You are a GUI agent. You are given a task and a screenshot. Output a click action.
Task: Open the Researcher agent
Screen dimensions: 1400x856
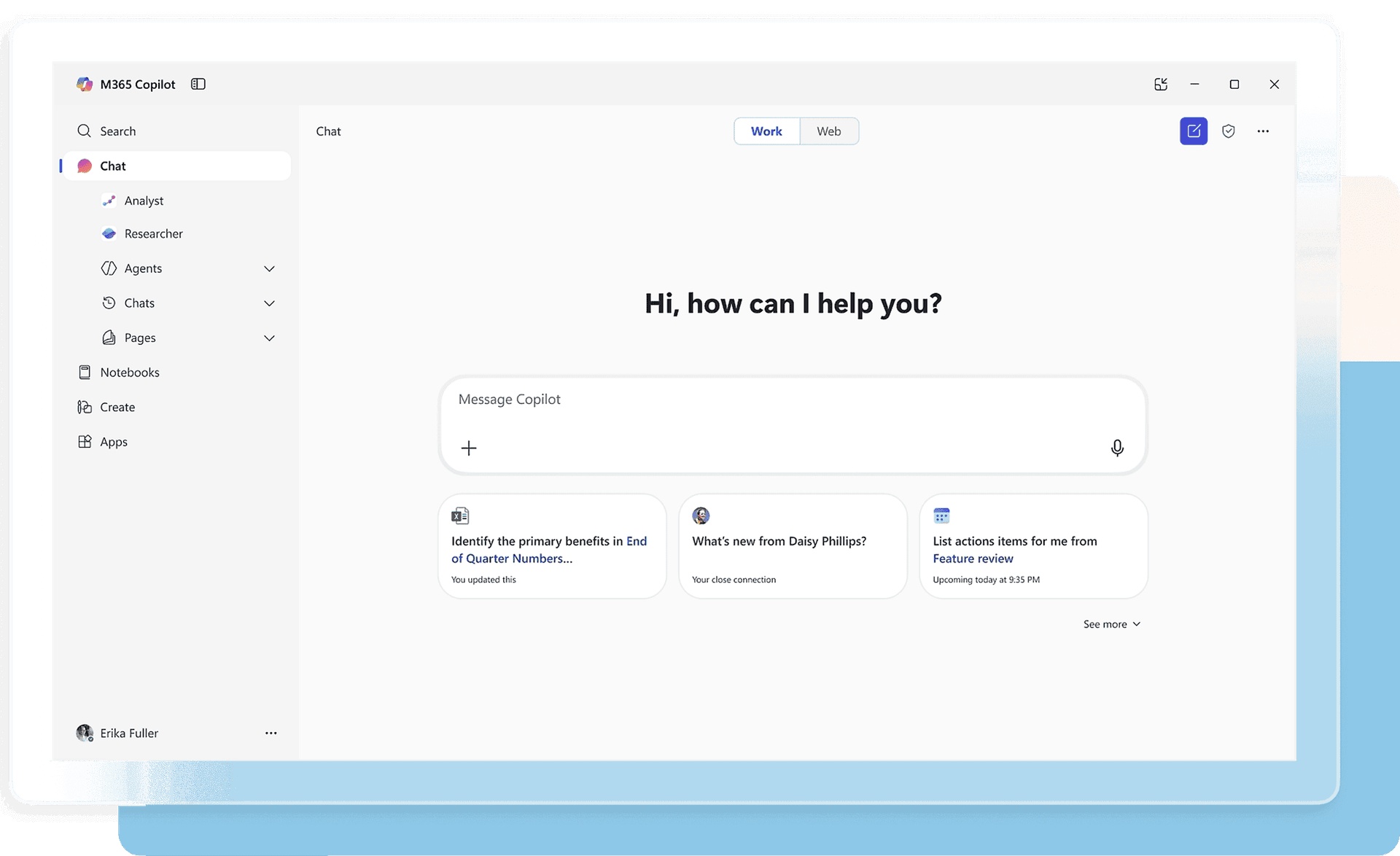pyautogui.click(x=152, y=233)
